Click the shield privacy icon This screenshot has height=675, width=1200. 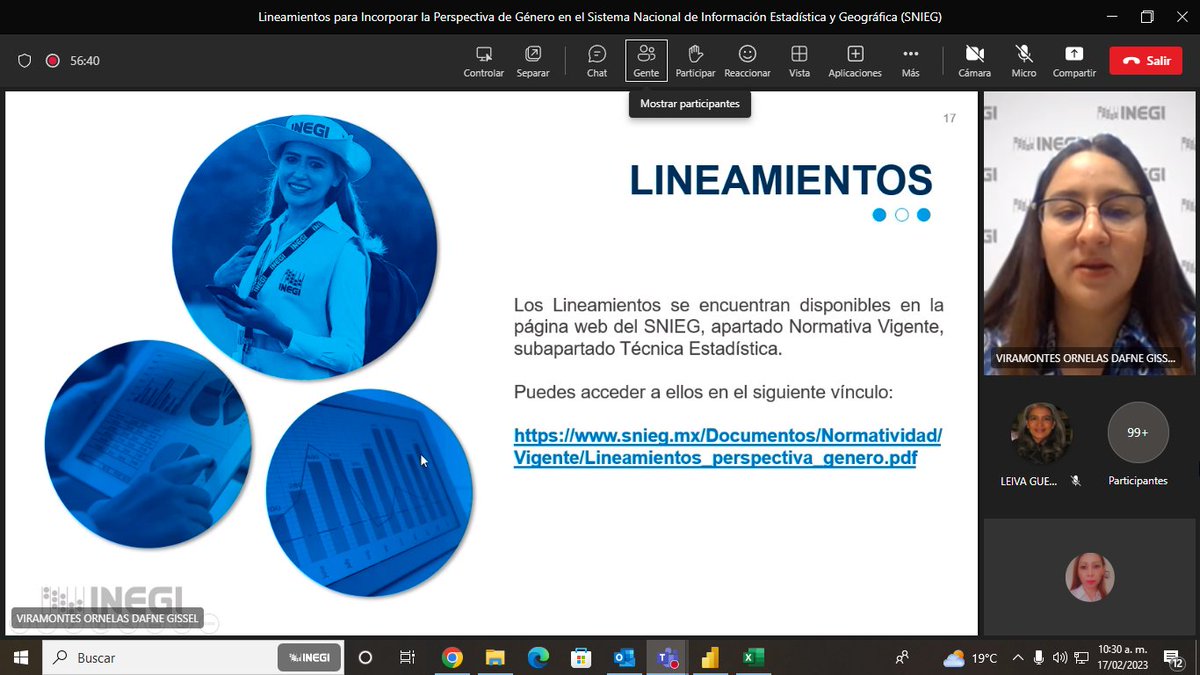tap(25, 61)
